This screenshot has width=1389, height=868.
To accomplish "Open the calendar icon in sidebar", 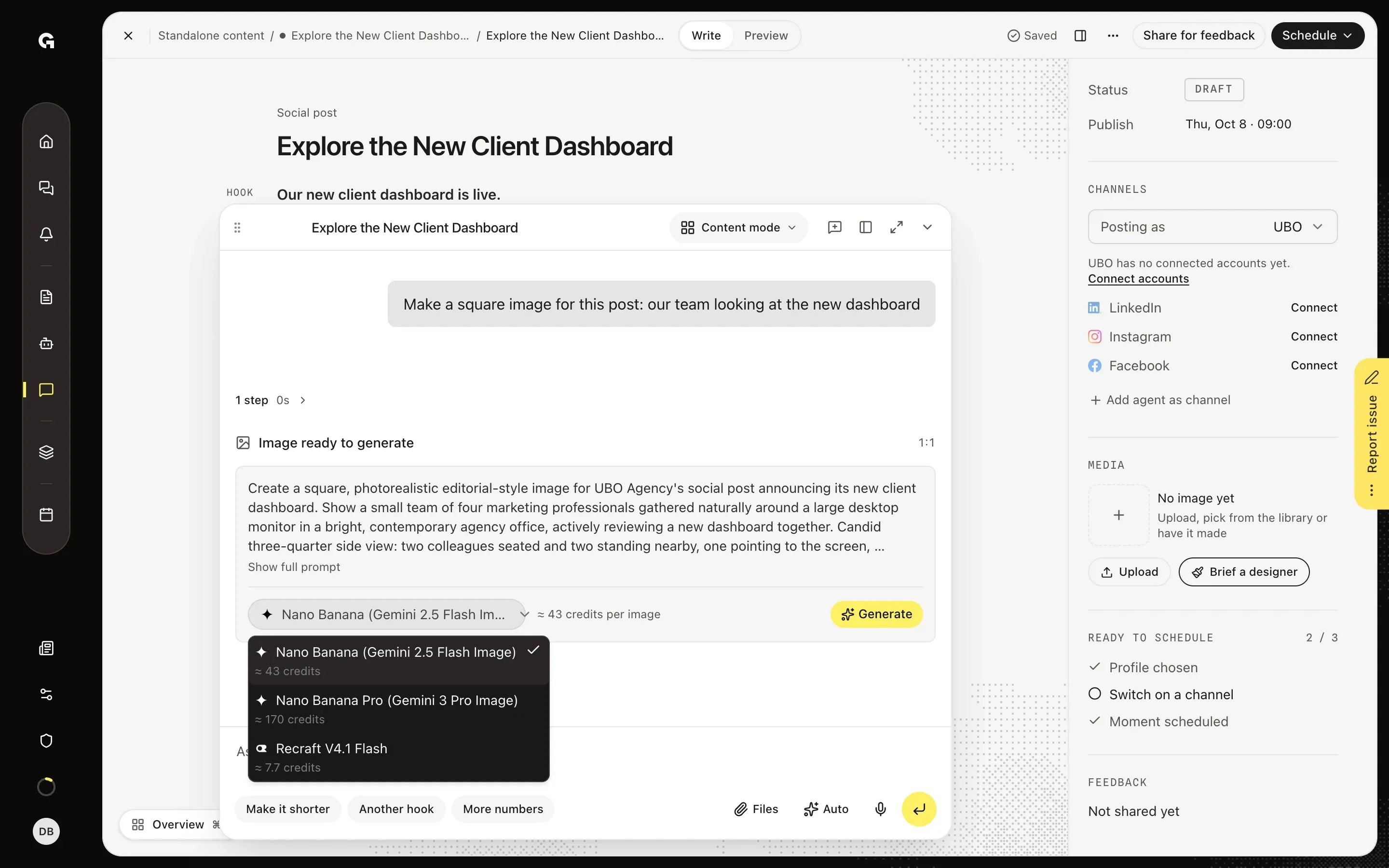I will pos(46,515).
